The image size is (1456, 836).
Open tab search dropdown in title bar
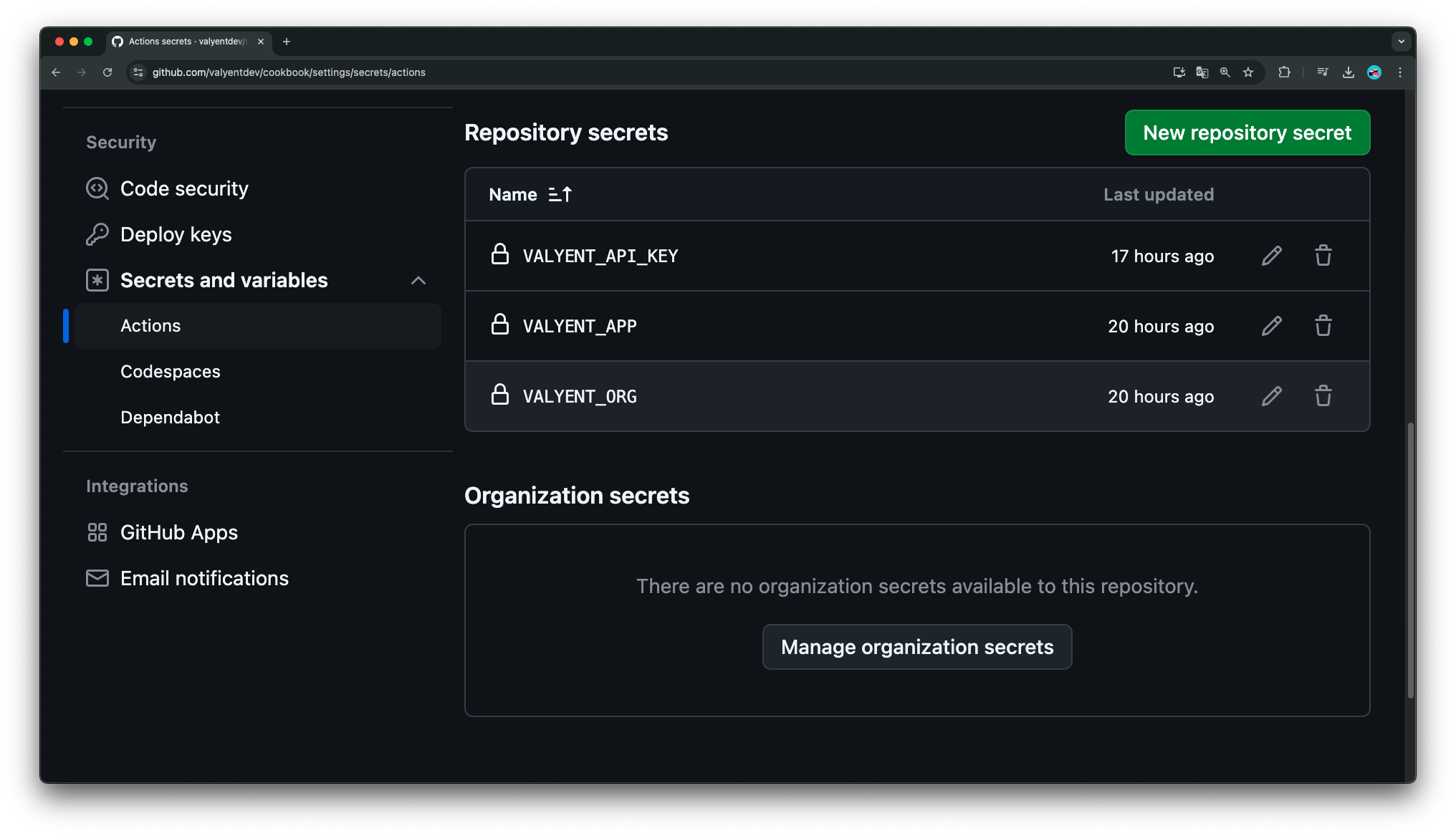coord(1401,42)
